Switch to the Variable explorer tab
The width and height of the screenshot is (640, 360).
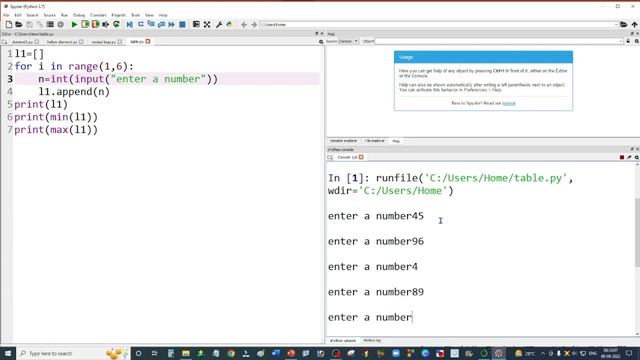(343, 141)
